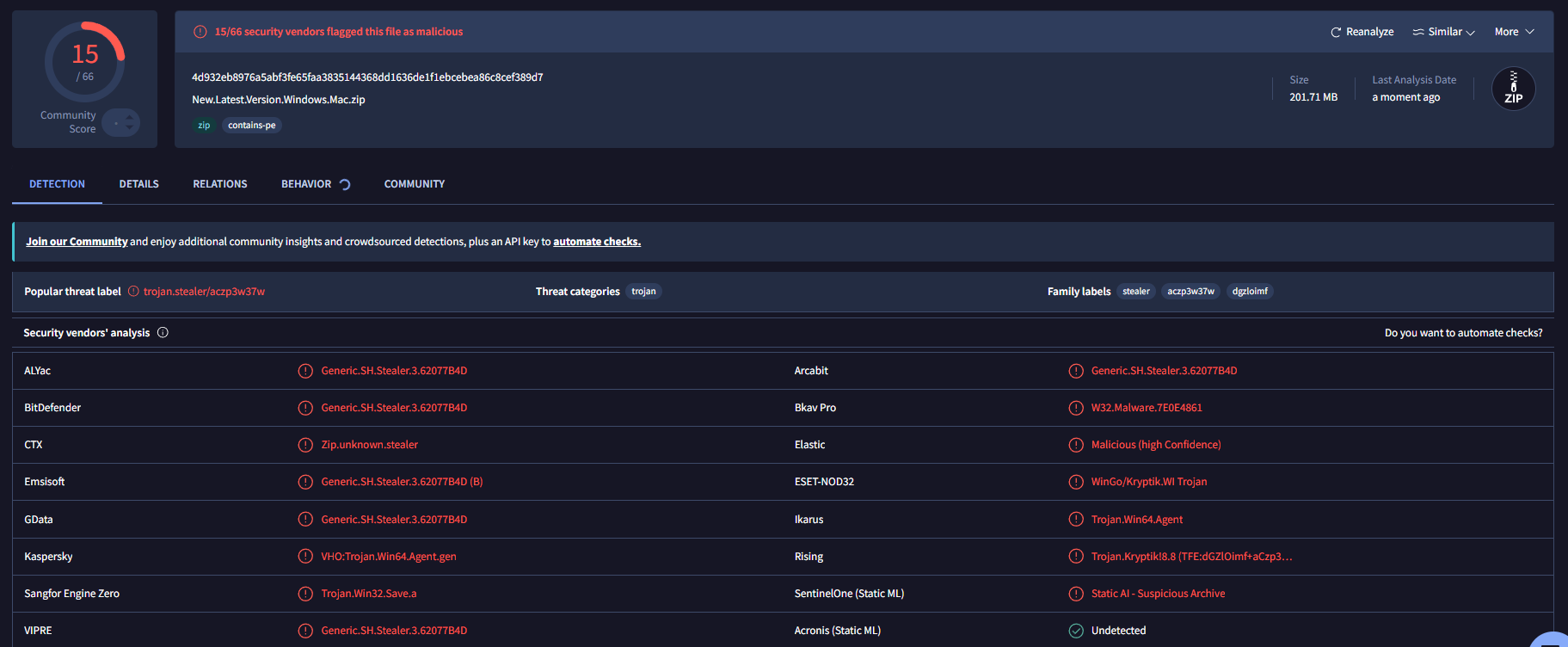Image resolution: width=1568 pixels, height=647 pixels.
Task: Click the alert icon in the Arcabit row
Action: [1076, 371]
